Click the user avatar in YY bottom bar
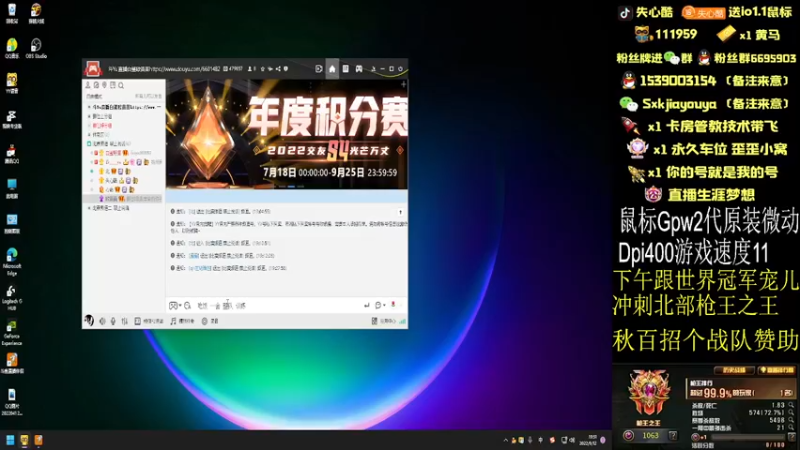Viewport: 800px width, 450px height. tap(89, 320)
